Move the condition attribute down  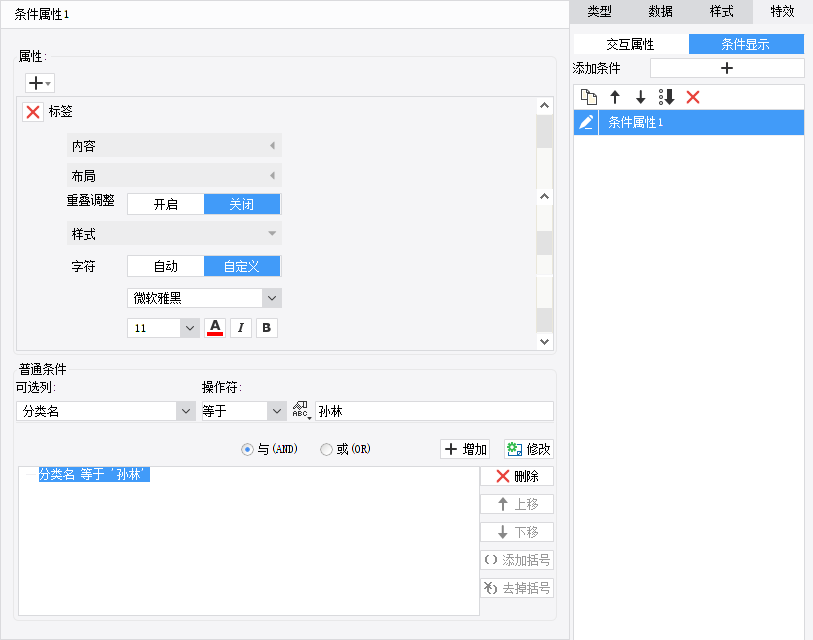point(640,97)
